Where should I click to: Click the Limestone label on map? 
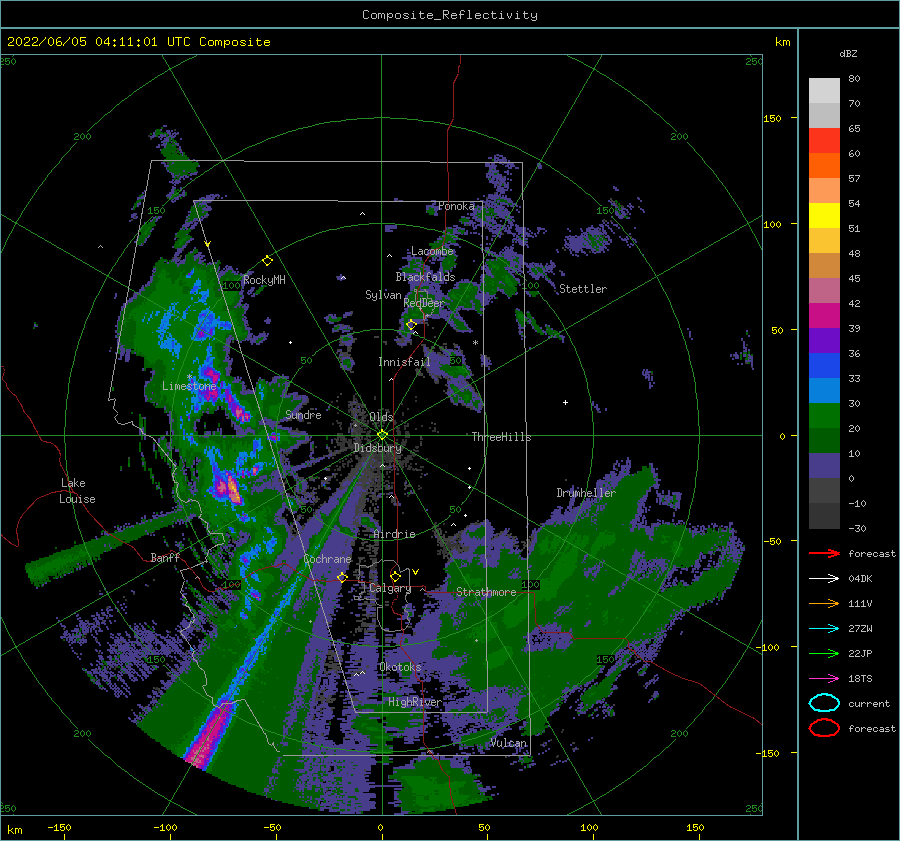[189, 386]
